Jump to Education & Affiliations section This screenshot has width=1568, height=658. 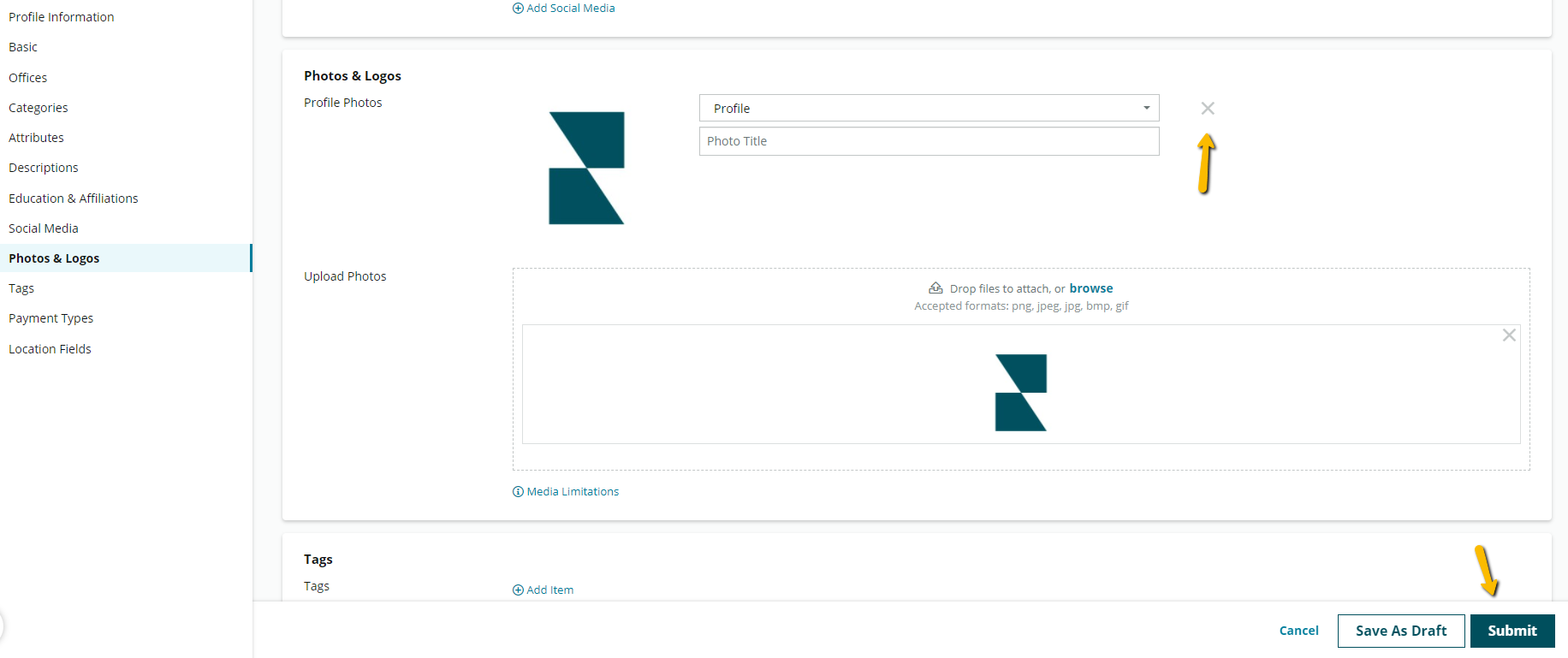click(x=74, y=199)
